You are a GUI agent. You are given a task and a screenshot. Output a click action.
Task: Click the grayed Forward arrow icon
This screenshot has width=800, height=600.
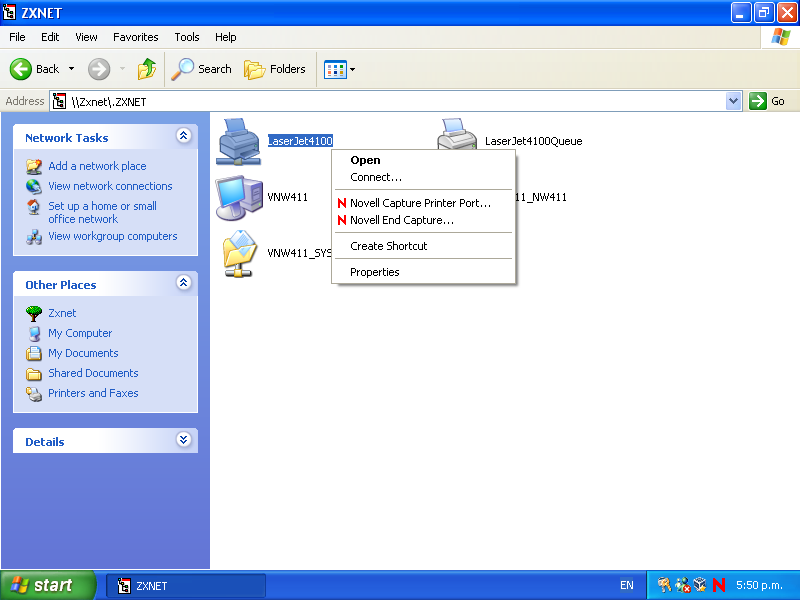(98, 69)
